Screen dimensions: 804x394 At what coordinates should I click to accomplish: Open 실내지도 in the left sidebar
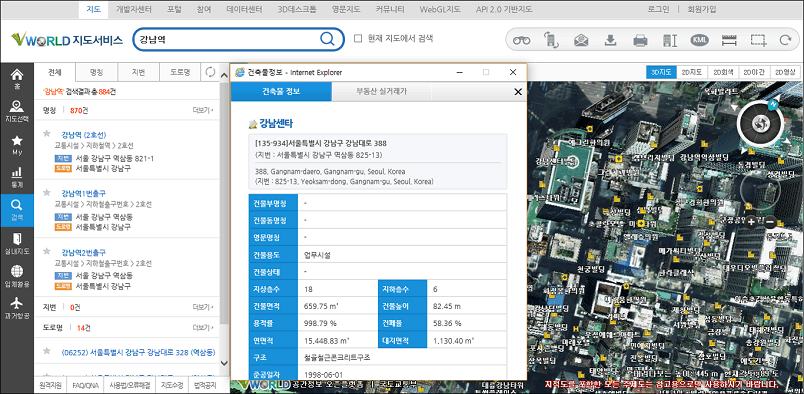tap(17, 244)
